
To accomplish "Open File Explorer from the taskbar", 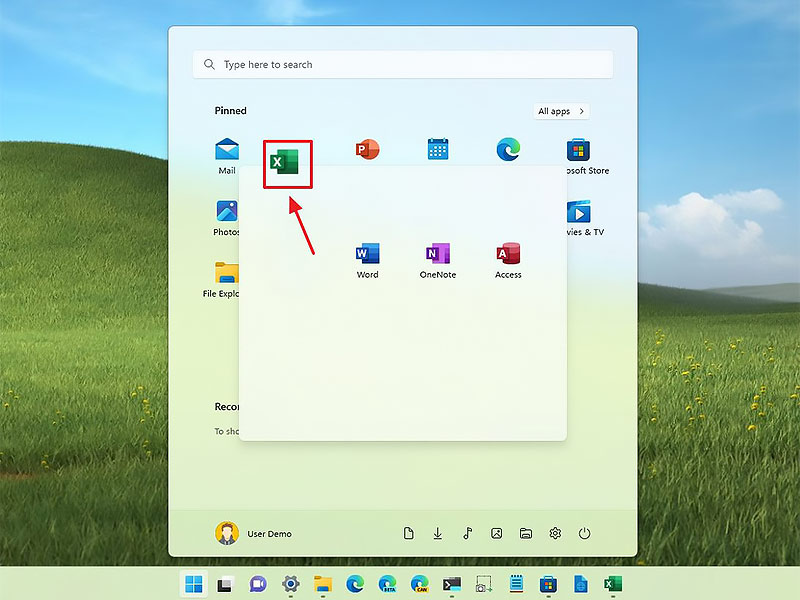I will [323, 584].
